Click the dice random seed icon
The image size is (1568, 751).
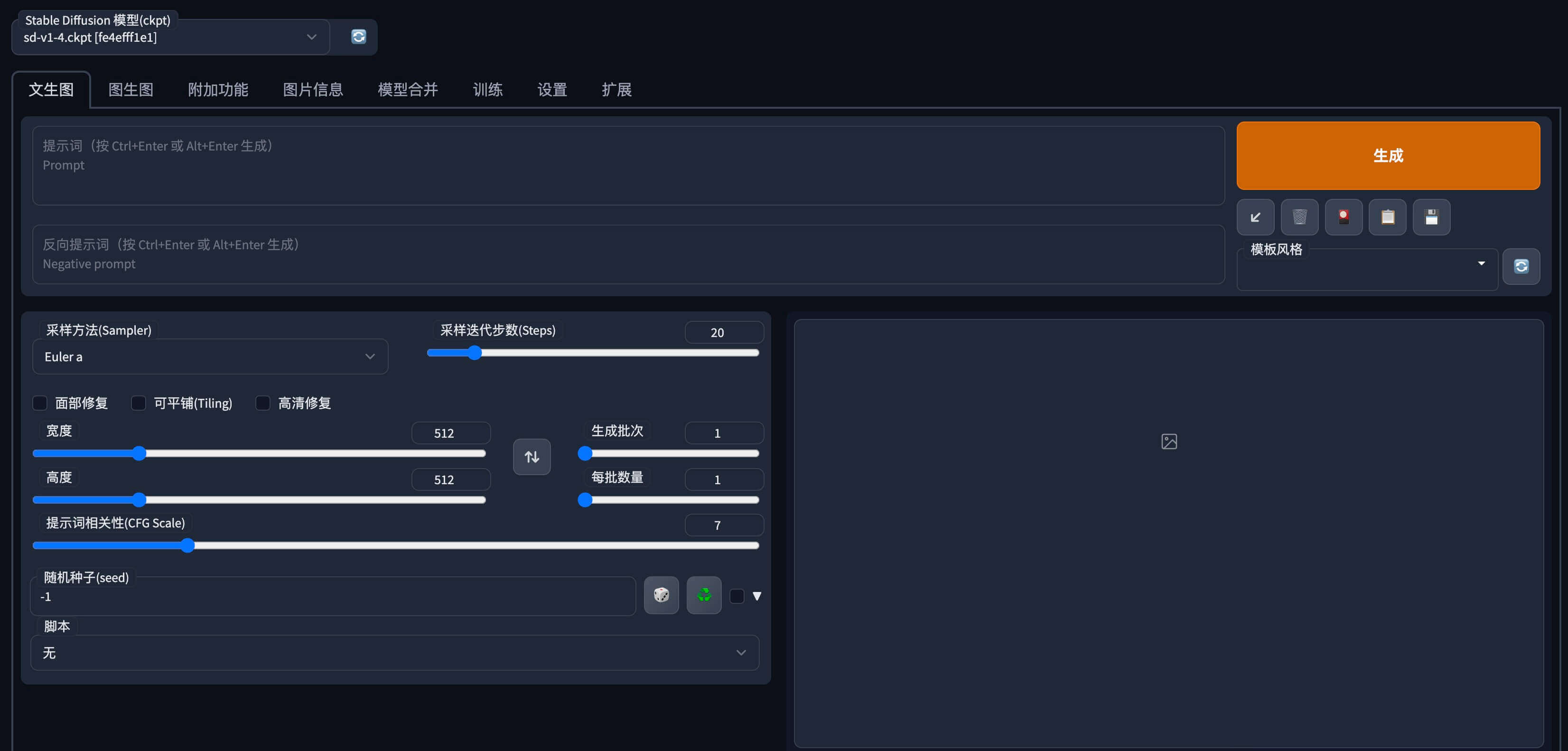[661, 595]
